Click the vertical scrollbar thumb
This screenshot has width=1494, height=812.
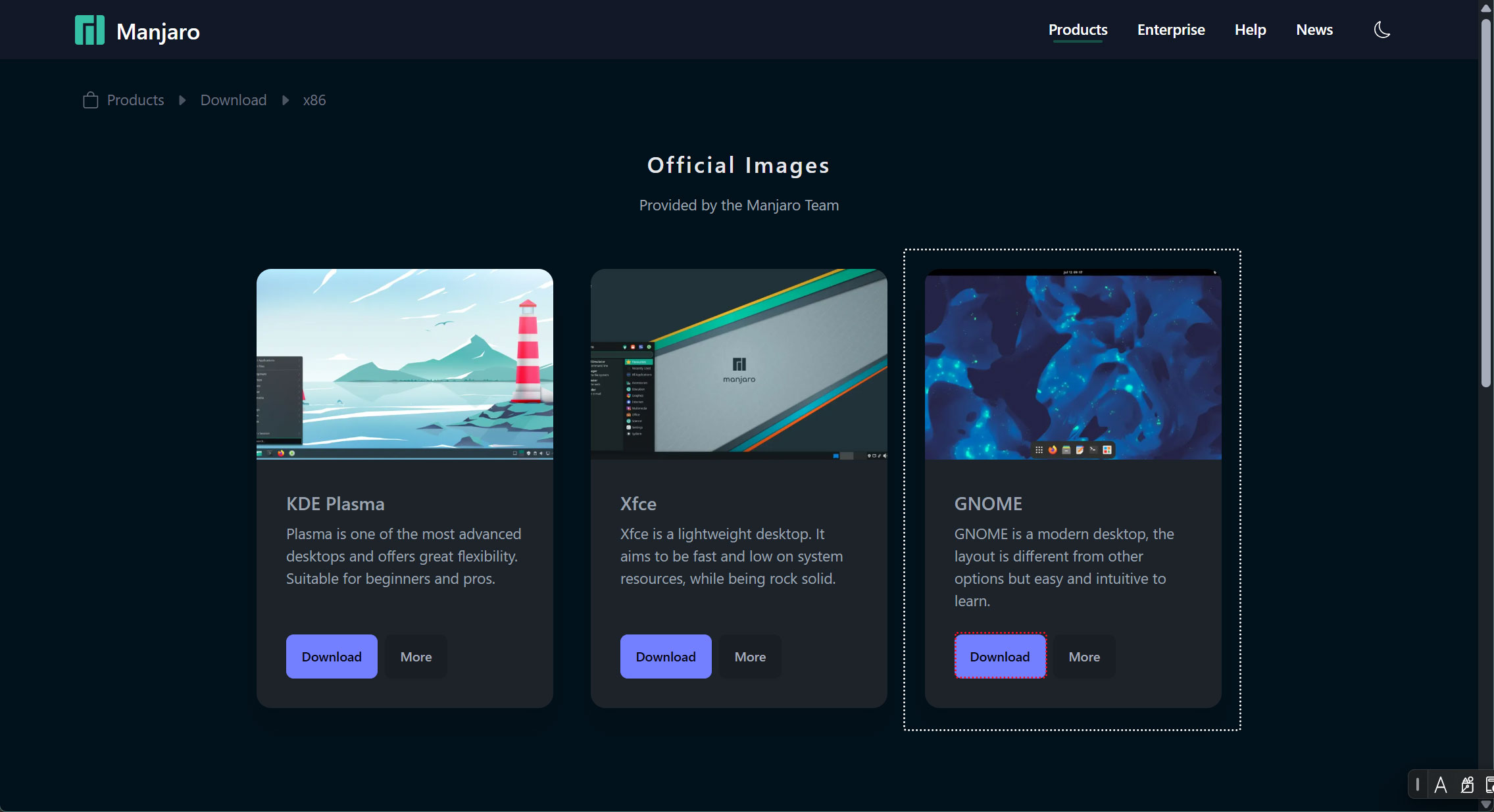pos(1485,203)
